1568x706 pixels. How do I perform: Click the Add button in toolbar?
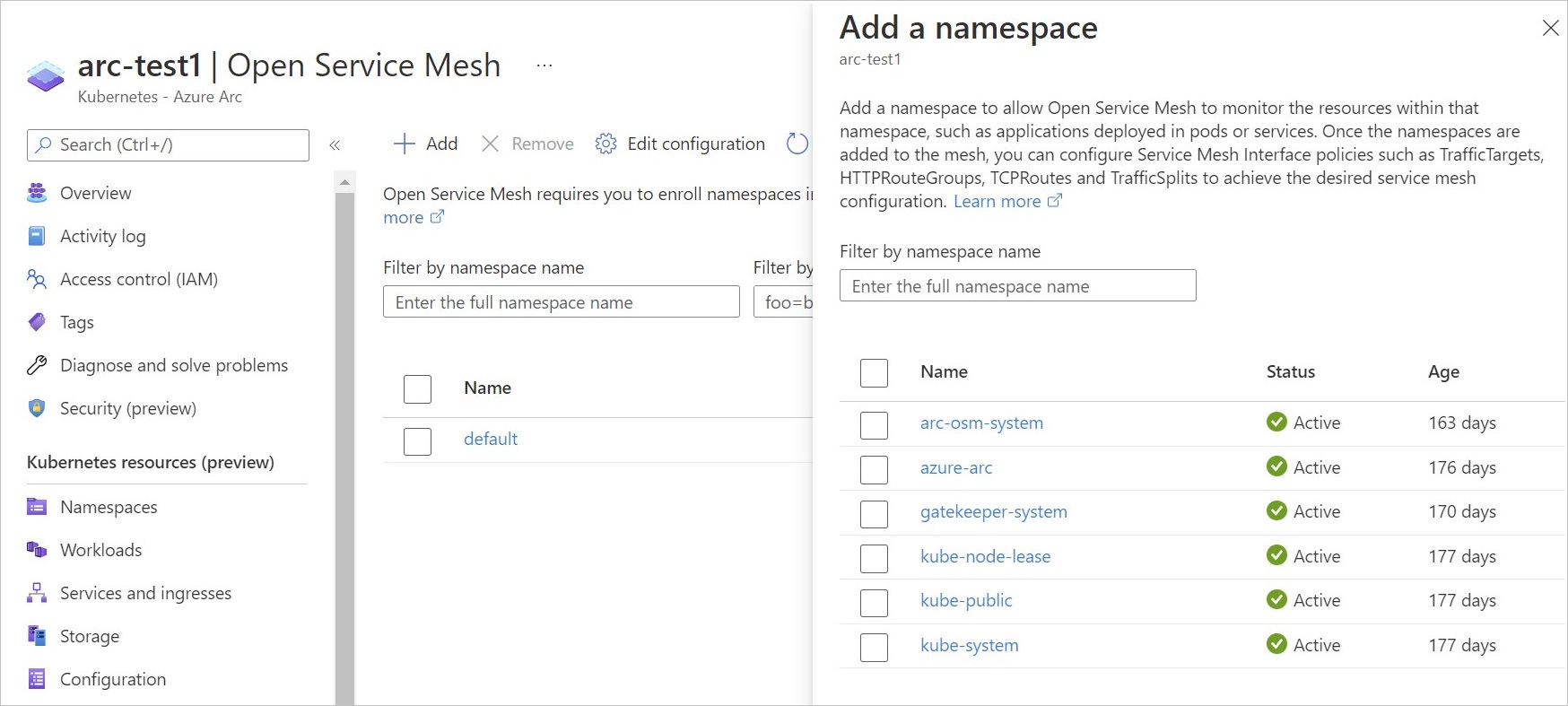pos(426,144)
